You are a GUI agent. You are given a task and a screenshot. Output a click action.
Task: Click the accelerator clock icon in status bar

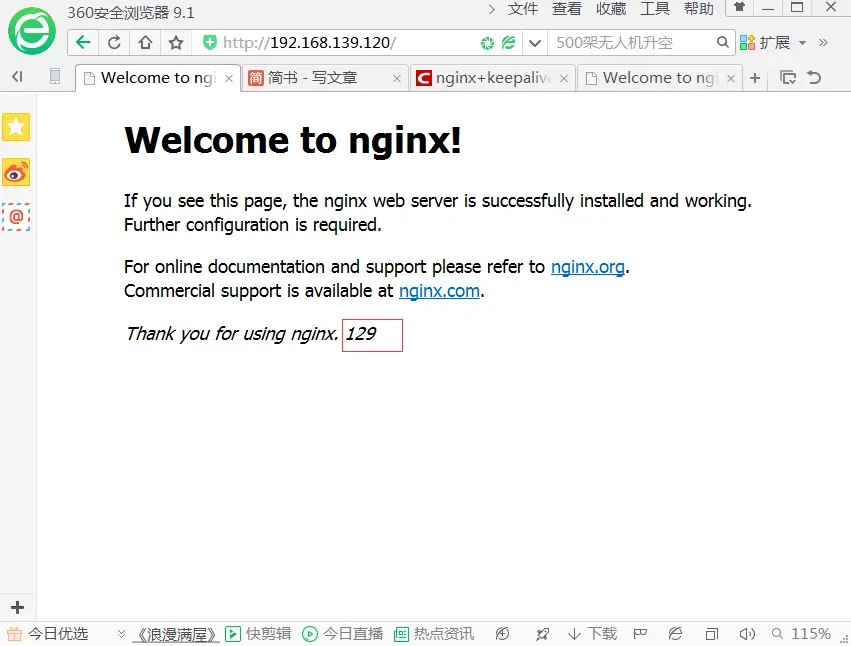pyautogui.click(x=503, y=634)
